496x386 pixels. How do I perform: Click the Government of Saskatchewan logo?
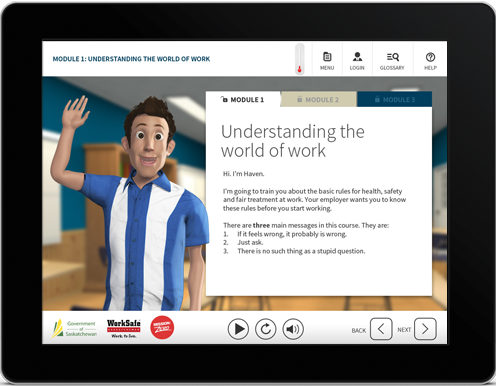pyautogui.click(x=74, y=328)
